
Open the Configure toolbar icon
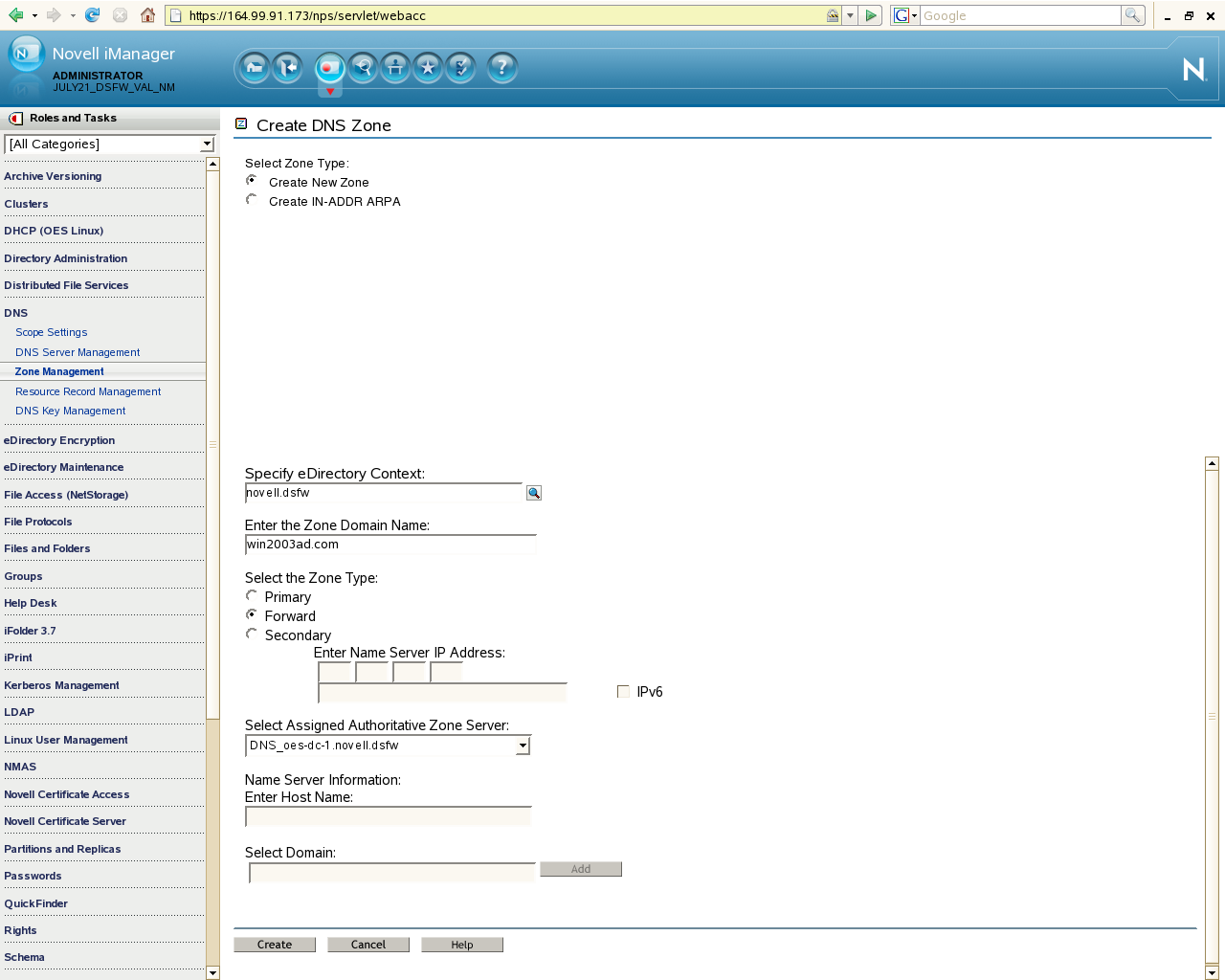(x=395, y=67)
